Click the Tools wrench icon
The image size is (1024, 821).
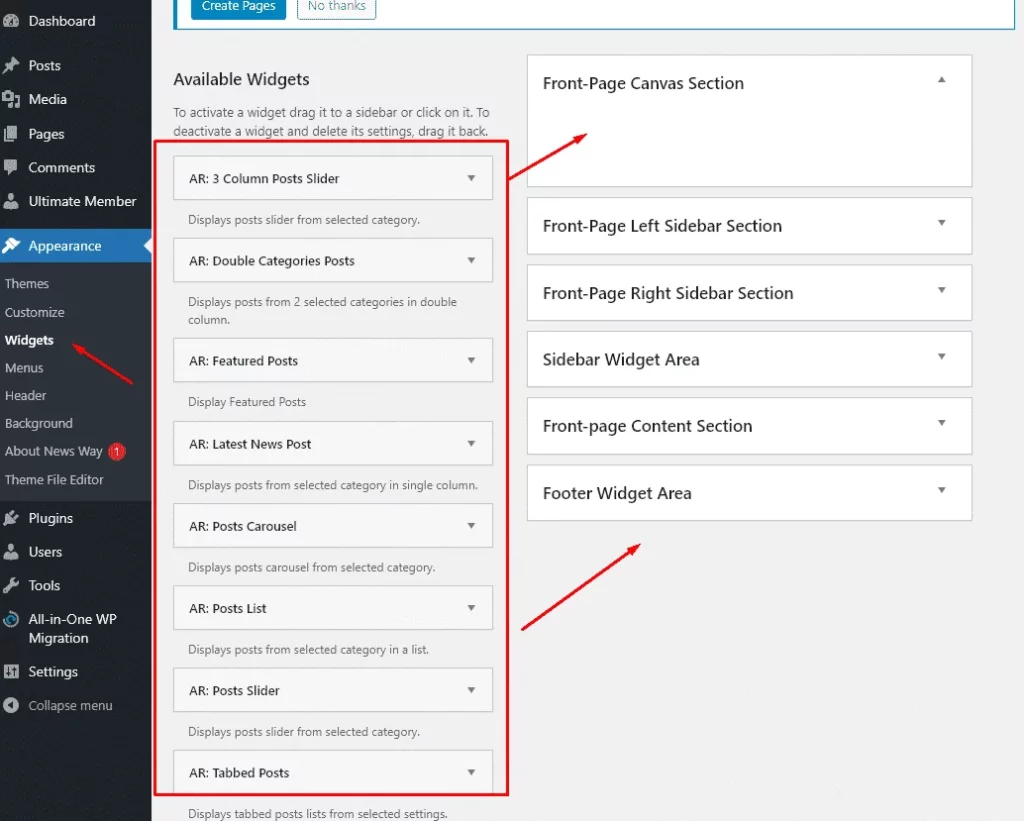[11, 585]
